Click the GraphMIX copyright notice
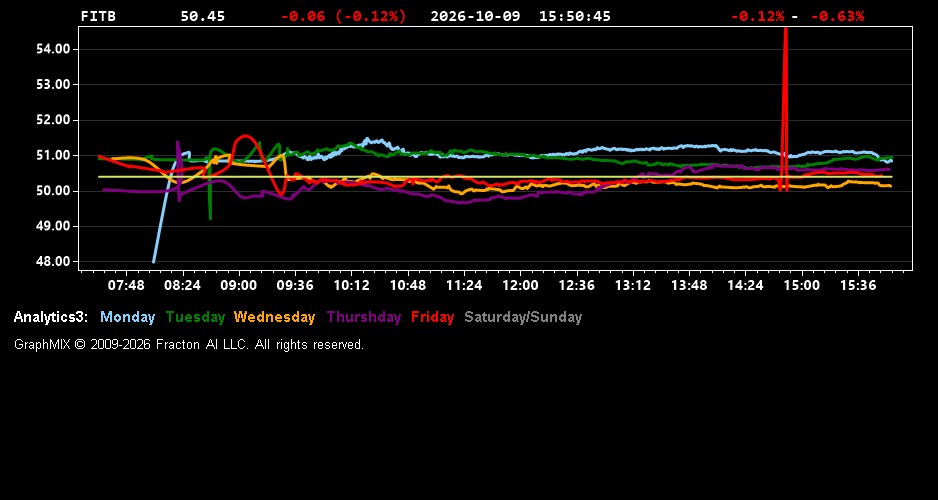 tap(189, 345)
